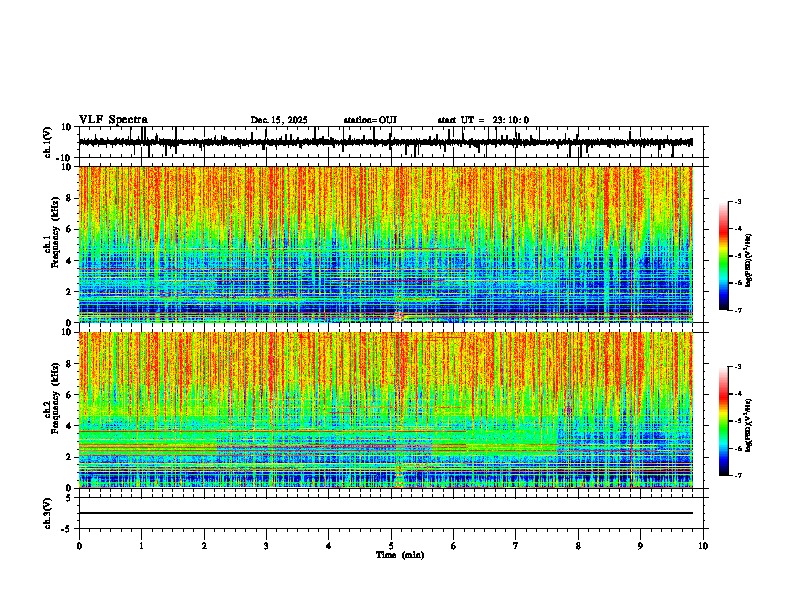Click the ch.2 'Frequency (kHz)' axis label
The image size is (792, 612).
click(x=55, y=398)
